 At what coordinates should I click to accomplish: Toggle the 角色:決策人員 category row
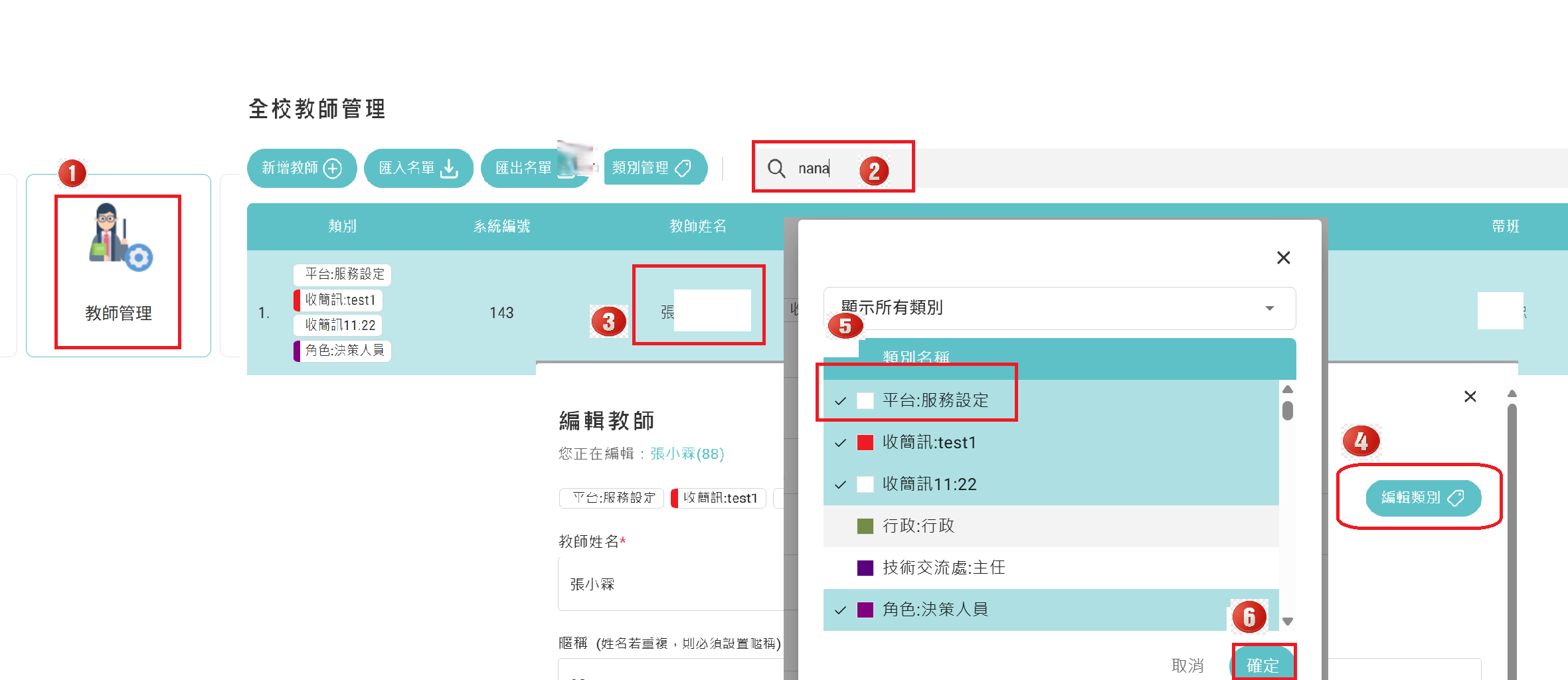click(x=1051, y=610)
